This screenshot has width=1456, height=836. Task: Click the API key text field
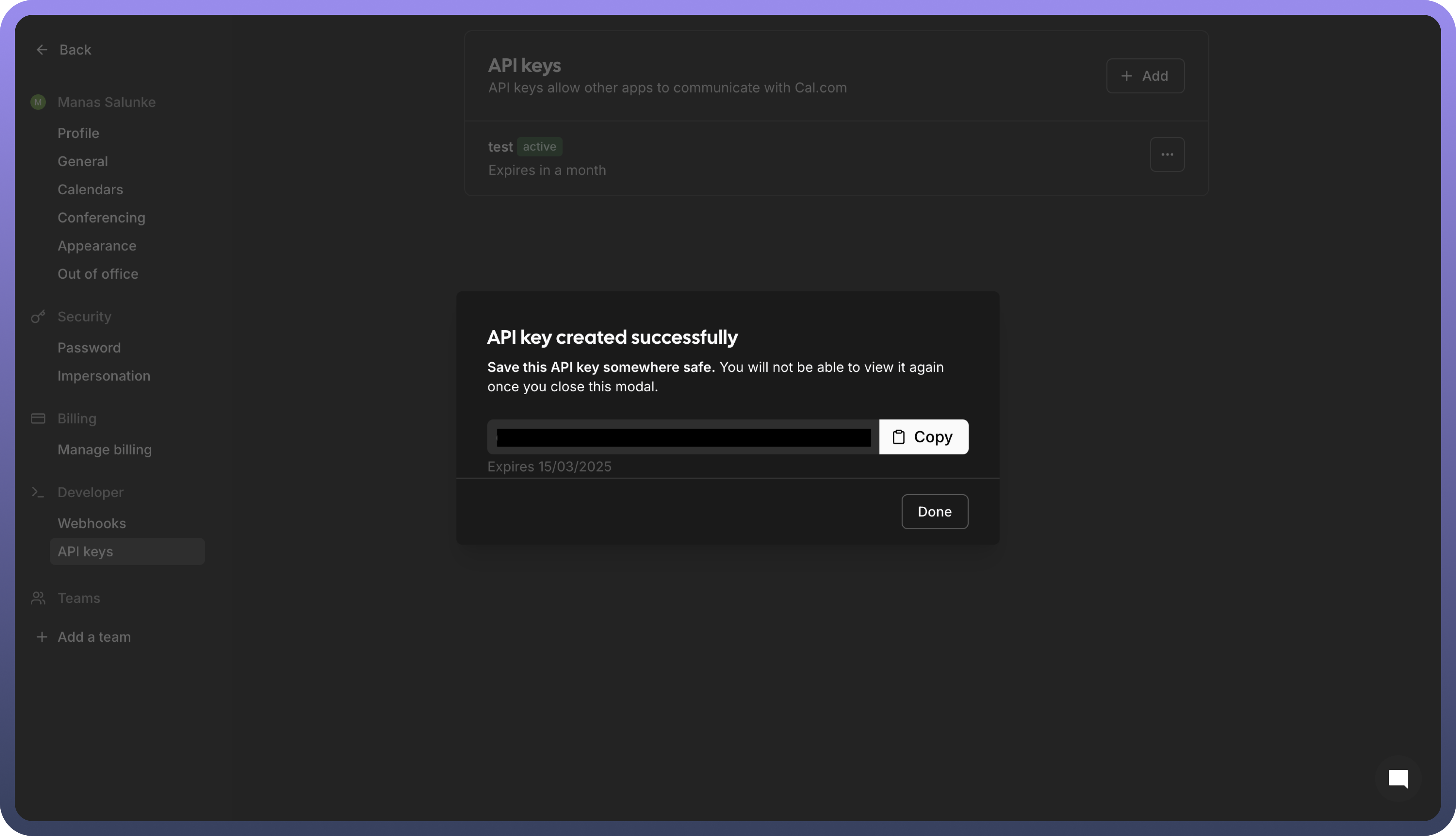tap(682, 437)
